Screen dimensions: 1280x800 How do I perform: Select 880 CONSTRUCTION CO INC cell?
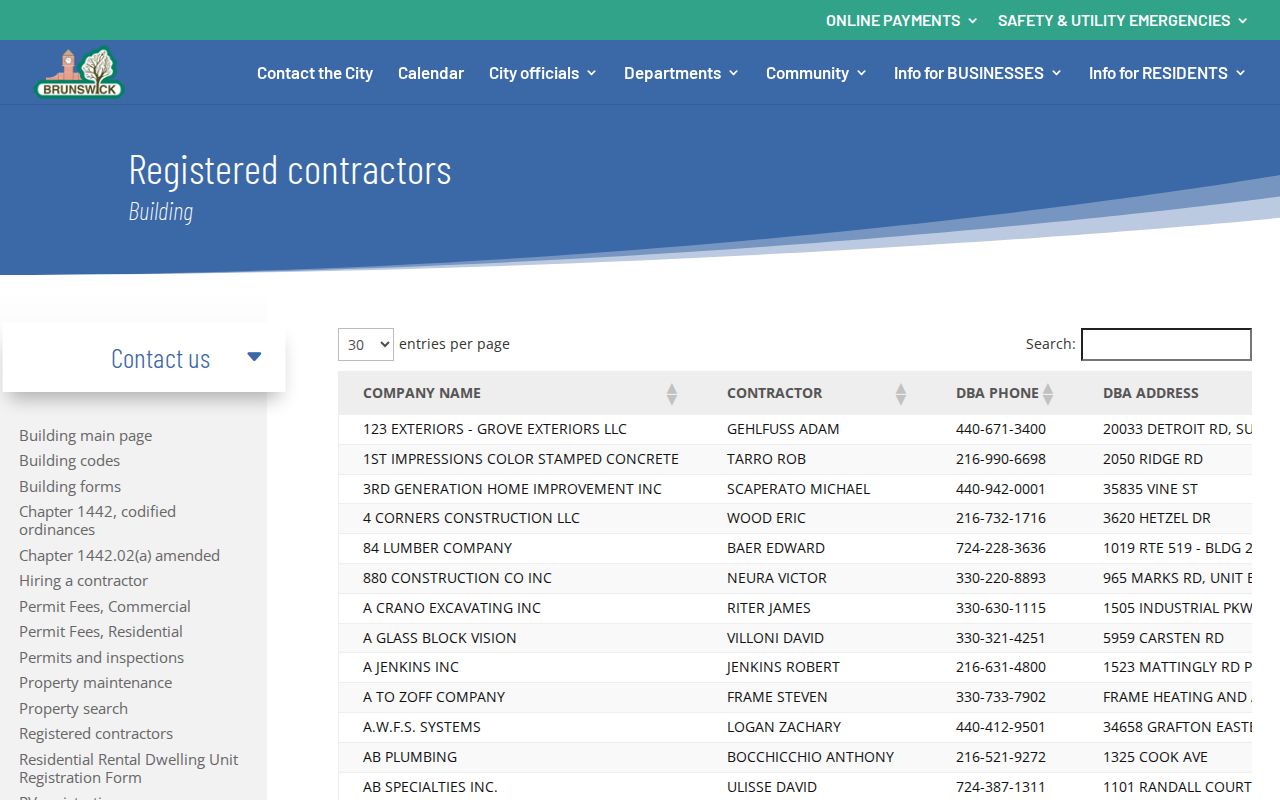pyautogui.click(x=457, y=578)
